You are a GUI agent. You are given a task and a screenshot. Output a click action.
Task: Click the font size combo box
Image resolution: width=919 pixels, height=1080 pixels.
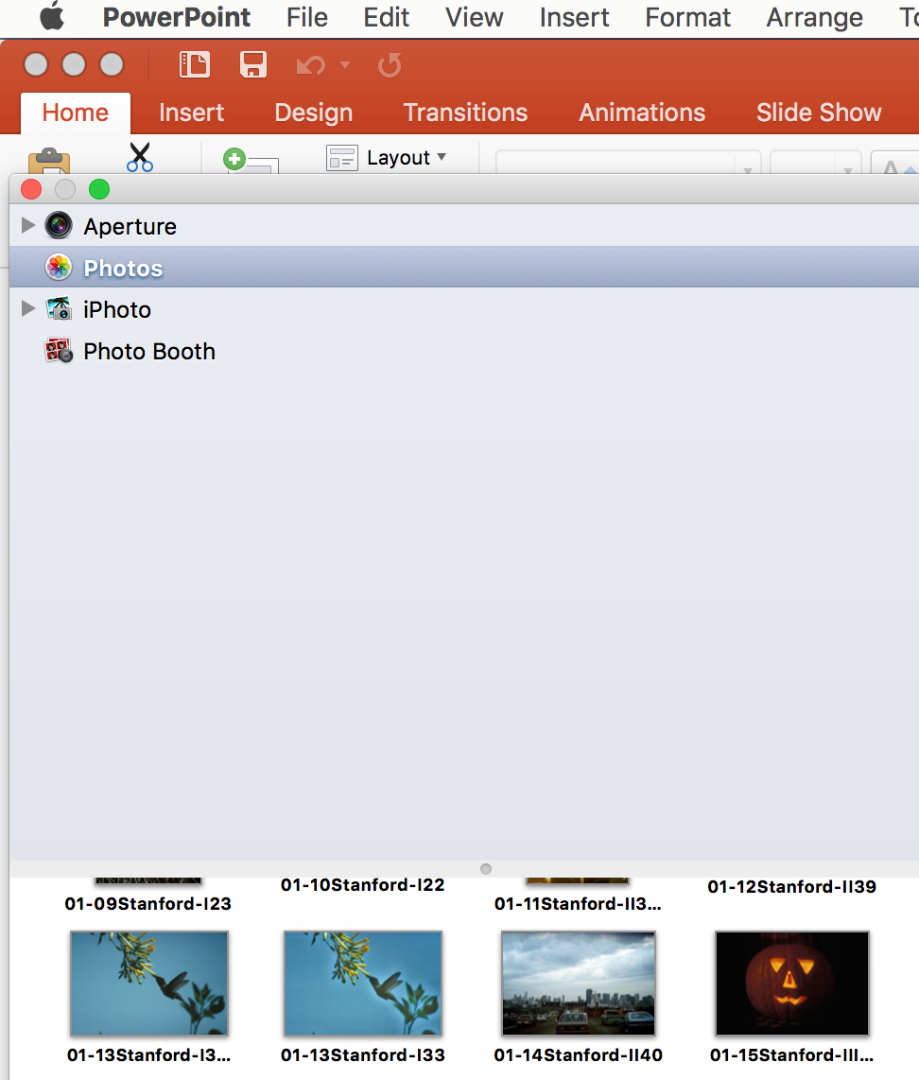(815, 162)
